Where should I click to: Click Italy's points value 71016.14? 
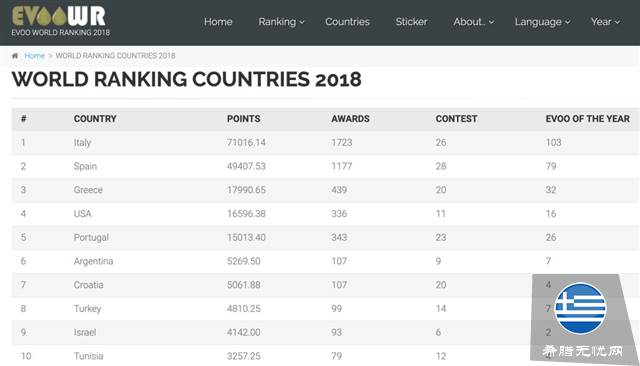[246, 142]
